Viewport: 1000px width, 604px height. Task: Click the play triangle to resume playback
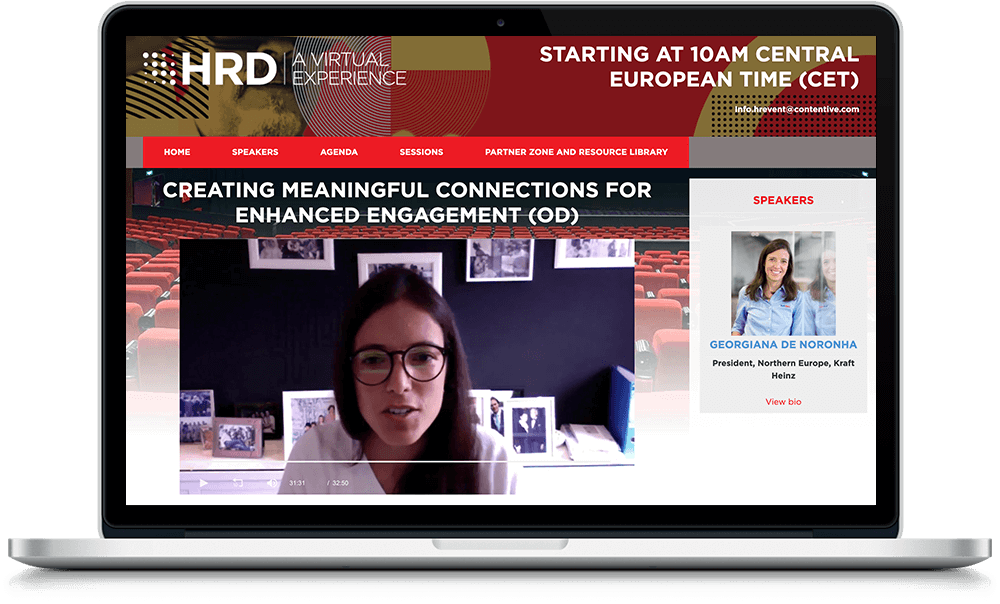point(204,481)
